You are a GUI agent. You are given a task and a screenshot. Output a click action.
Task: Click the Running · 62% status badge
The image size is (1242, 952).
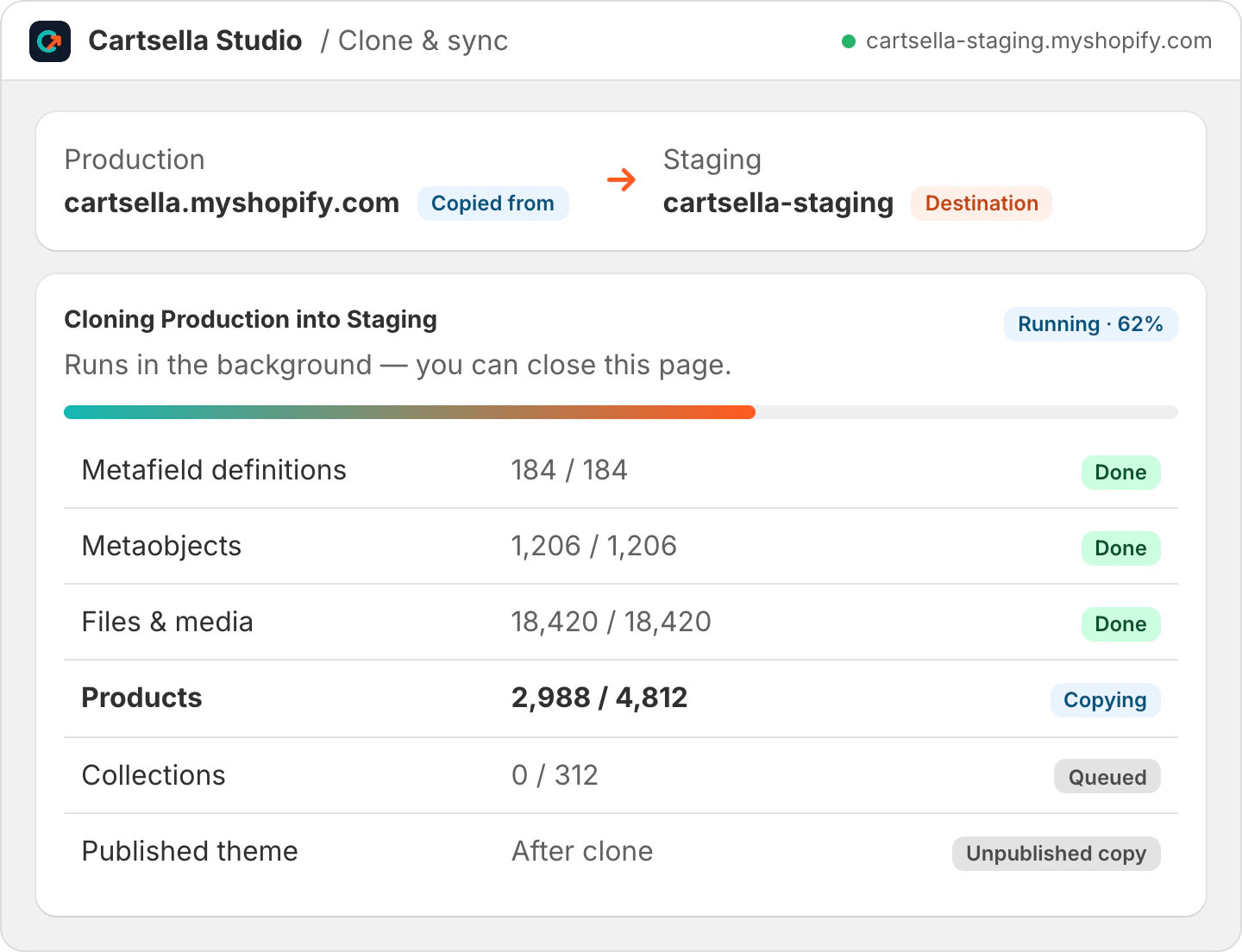(1090, 324)
